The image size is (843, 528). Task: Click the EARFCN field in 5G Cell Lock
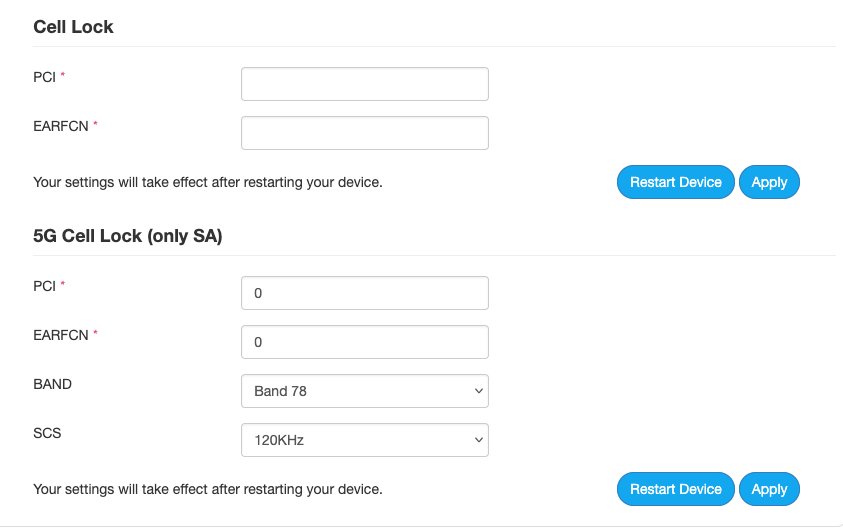[364, 342]
